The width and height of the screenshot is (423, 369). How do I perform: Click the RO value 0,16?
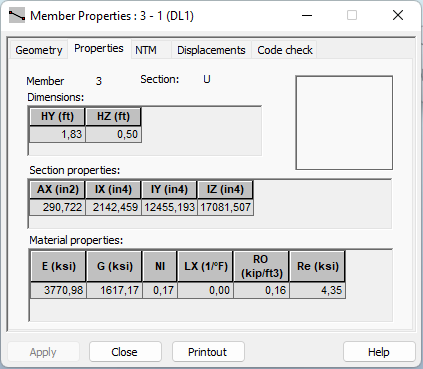(x=262, y=290)
